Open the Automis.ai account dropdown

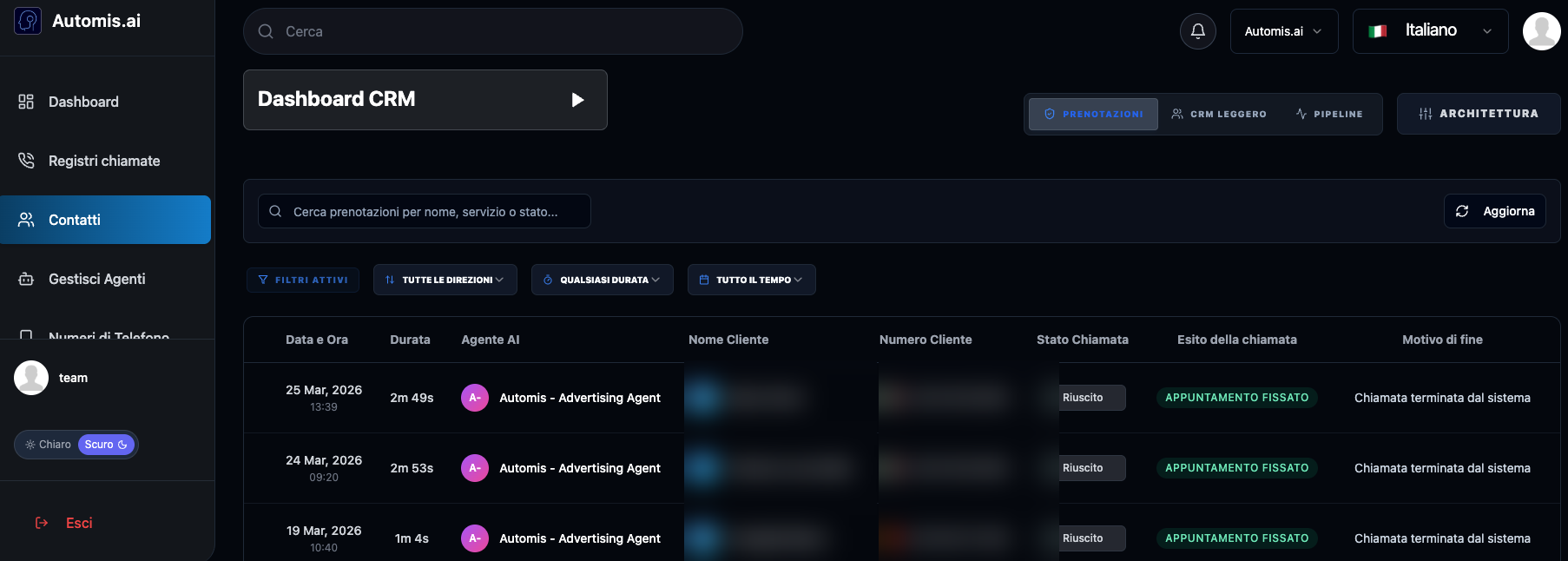click(x=1284, y=31)
